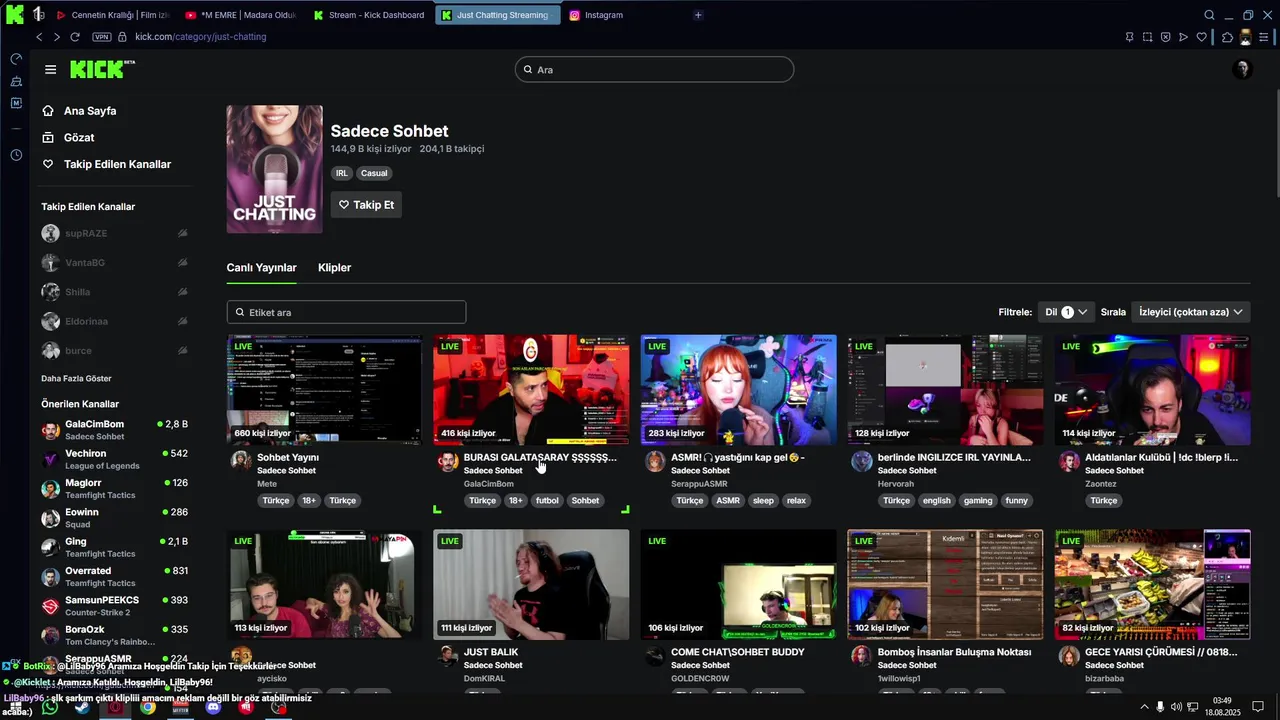Select the IRL category tag
Viewport: 1280px width, 720px height.
(342, 173)
